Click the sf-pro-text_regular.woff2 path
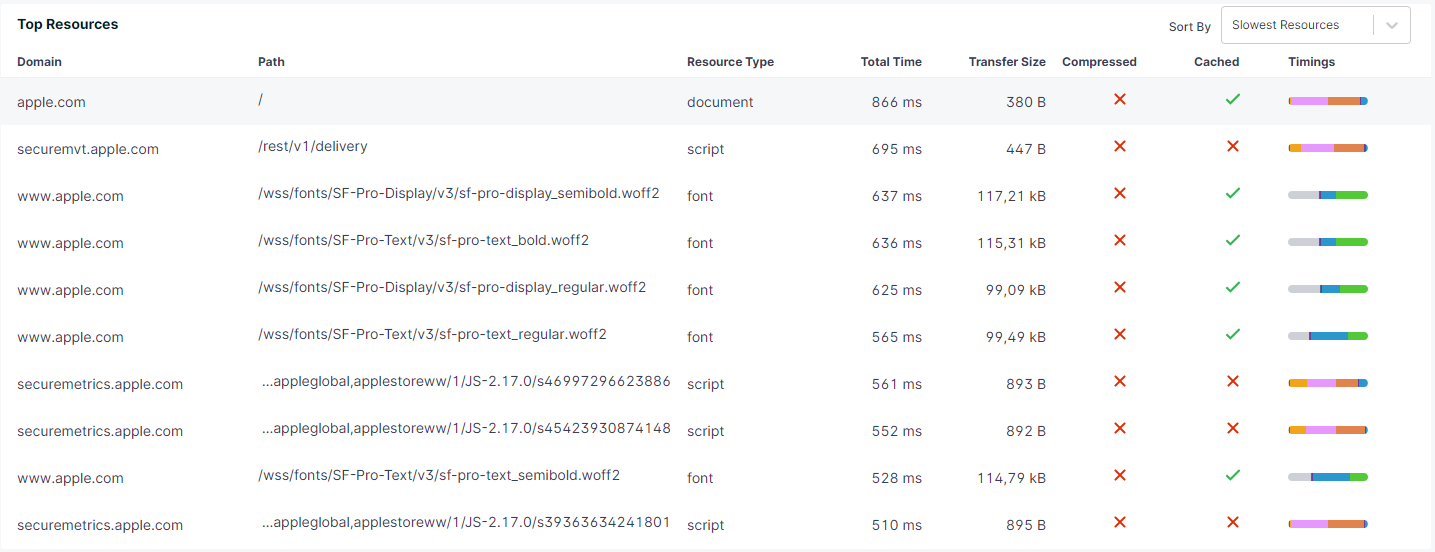Image resolution: width=1435 pixels, height=552 pixels. click(432, 334)
